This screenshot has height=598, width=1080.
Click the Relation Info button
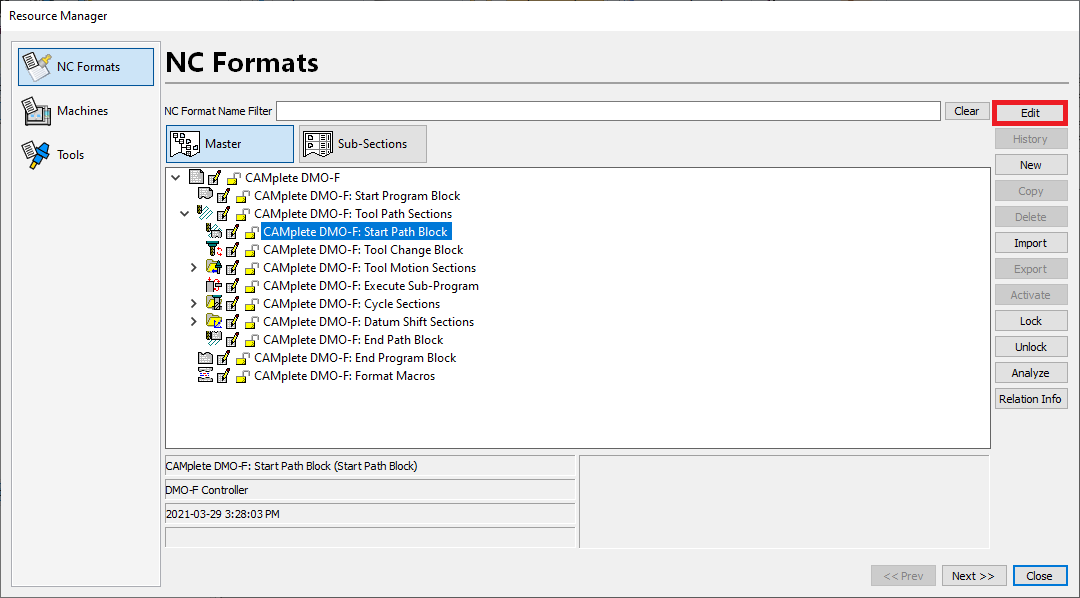tap(1031, 398)
